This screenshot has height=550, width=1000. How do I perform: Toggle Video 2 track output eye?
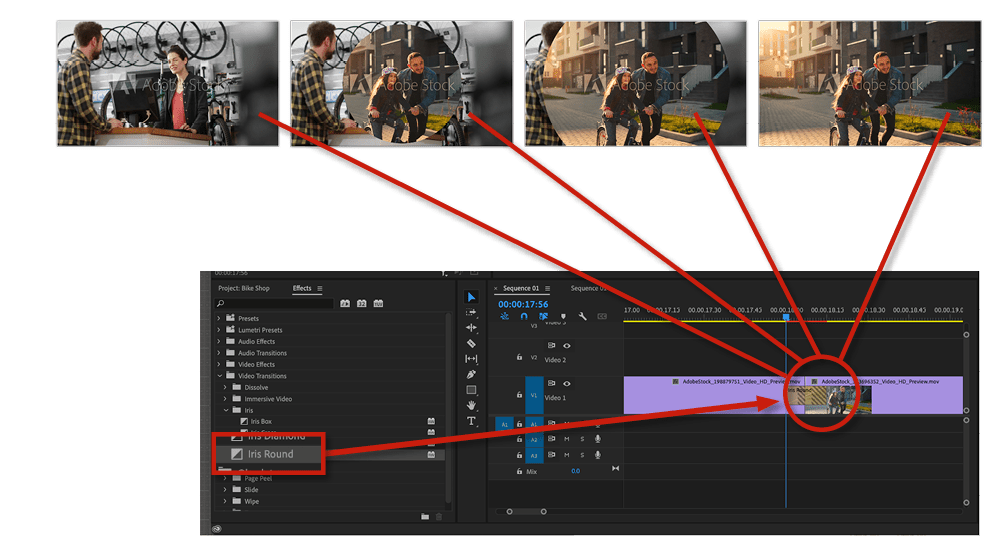(566, 346)
